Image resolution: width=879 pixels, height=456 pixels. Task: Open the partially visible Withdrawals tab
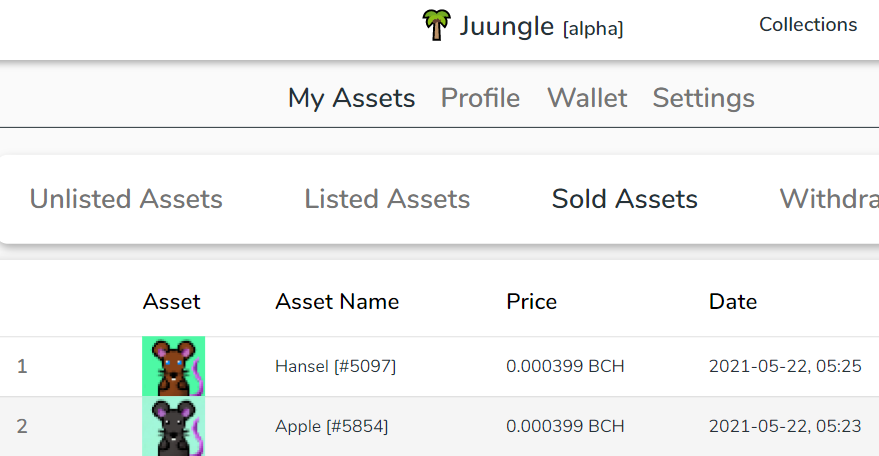click(829, 199)
